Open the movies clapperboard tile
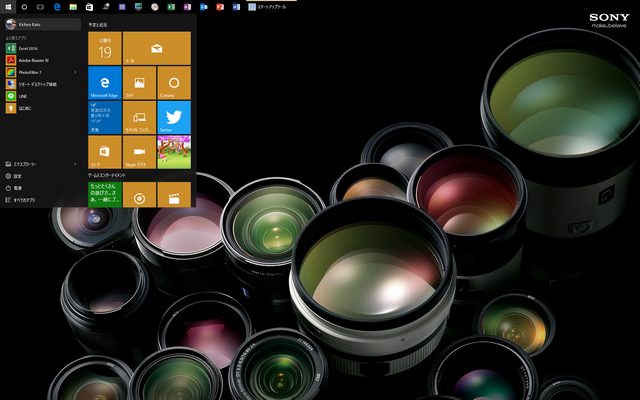Image resolution: width=640 pixels, height=400 pixels. pos(174,194)
